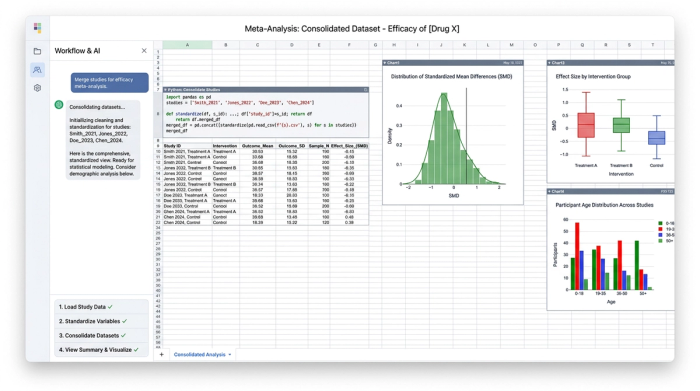
Task: Select column T header
Action: click(653, 45)
